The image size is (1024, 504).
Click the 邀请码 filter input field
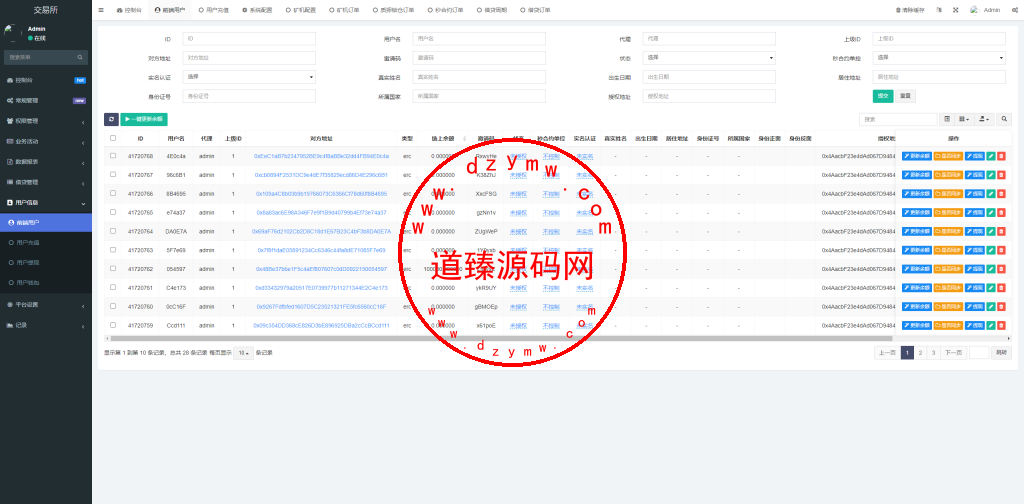[479, 58]
